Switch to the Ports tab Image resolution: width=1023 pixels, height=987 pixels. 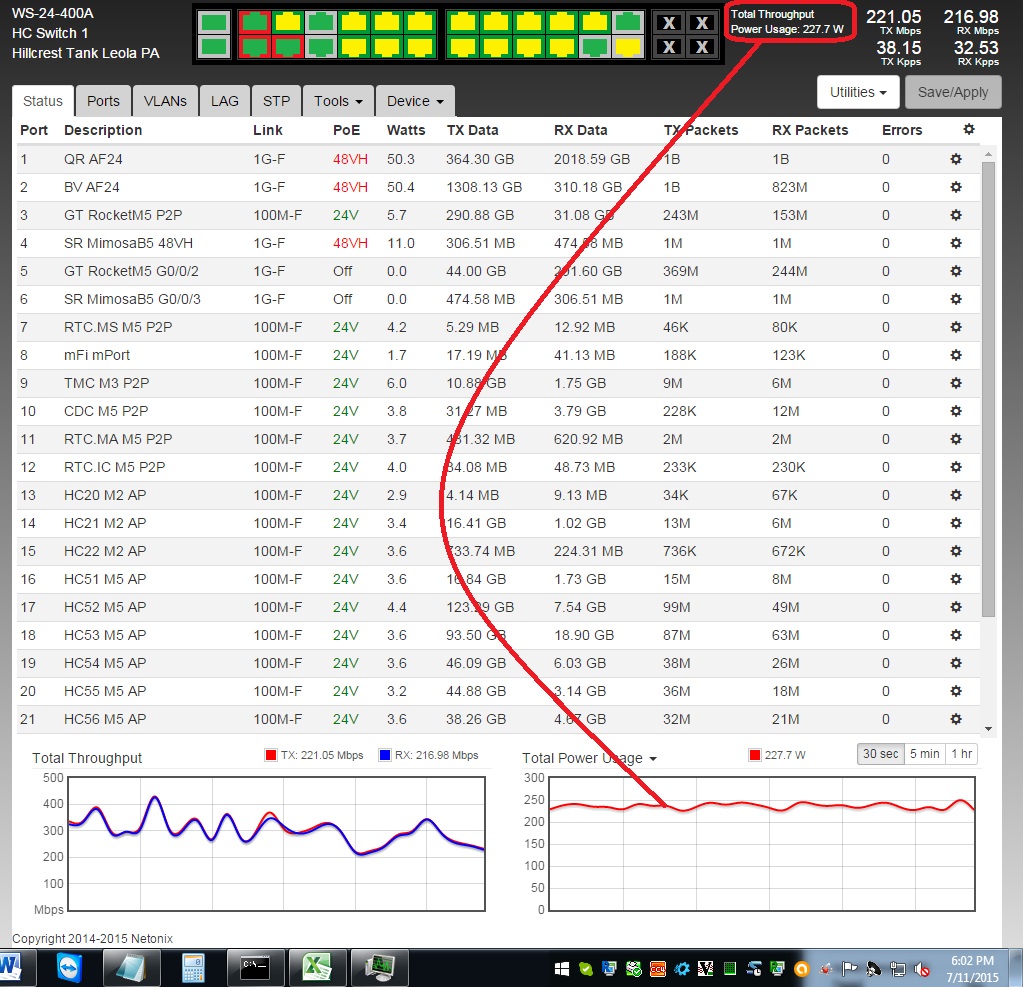(x=103, y=101)
